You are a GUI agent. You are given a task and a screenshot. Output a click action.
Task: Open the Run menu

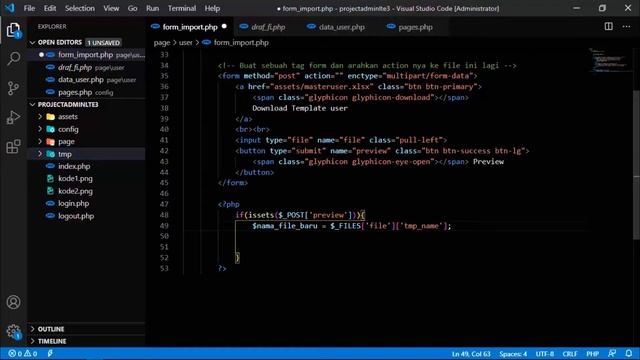(152, 8)
